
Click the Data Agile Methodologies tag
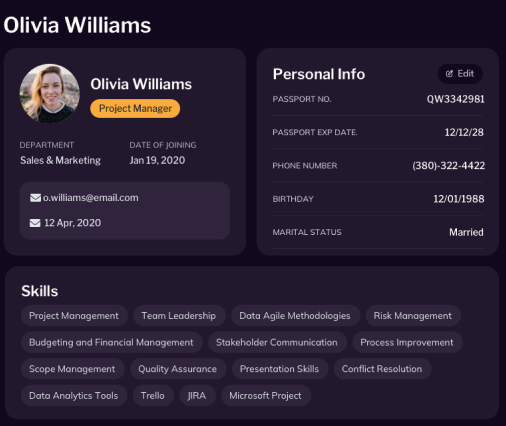tap(295, 315)
